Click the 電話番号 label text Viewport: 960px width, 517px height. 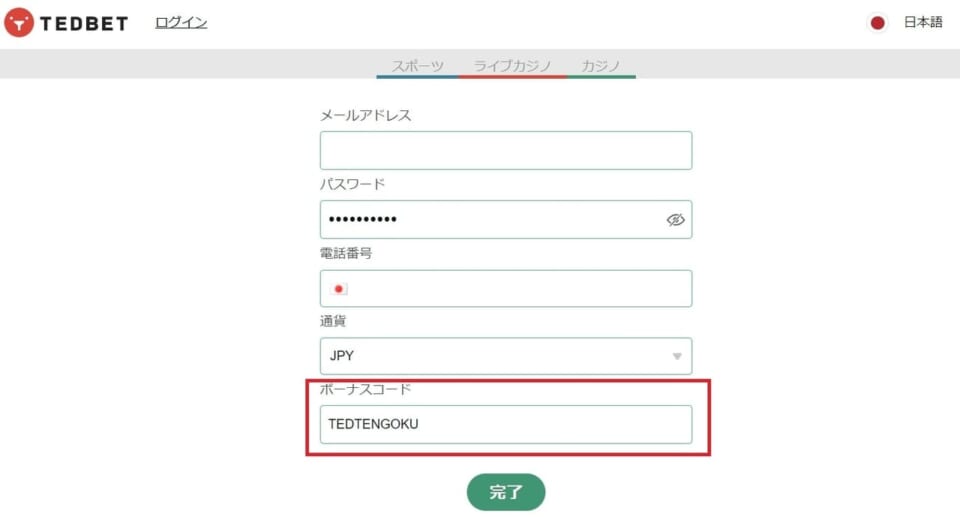pyautogui.click(x=346, y=253)
